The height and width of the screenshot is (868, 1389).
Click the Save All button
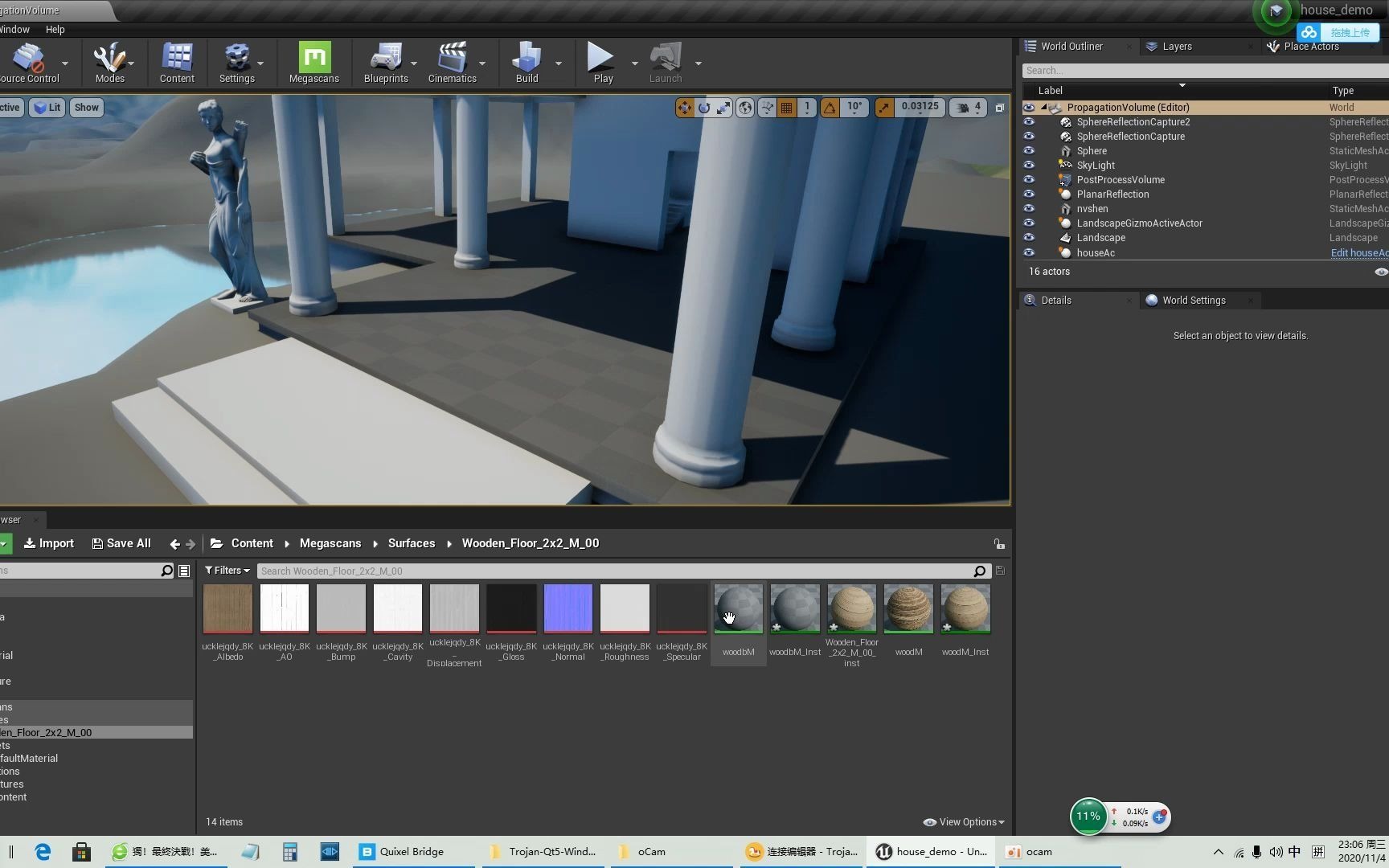[x=121, y=543]
